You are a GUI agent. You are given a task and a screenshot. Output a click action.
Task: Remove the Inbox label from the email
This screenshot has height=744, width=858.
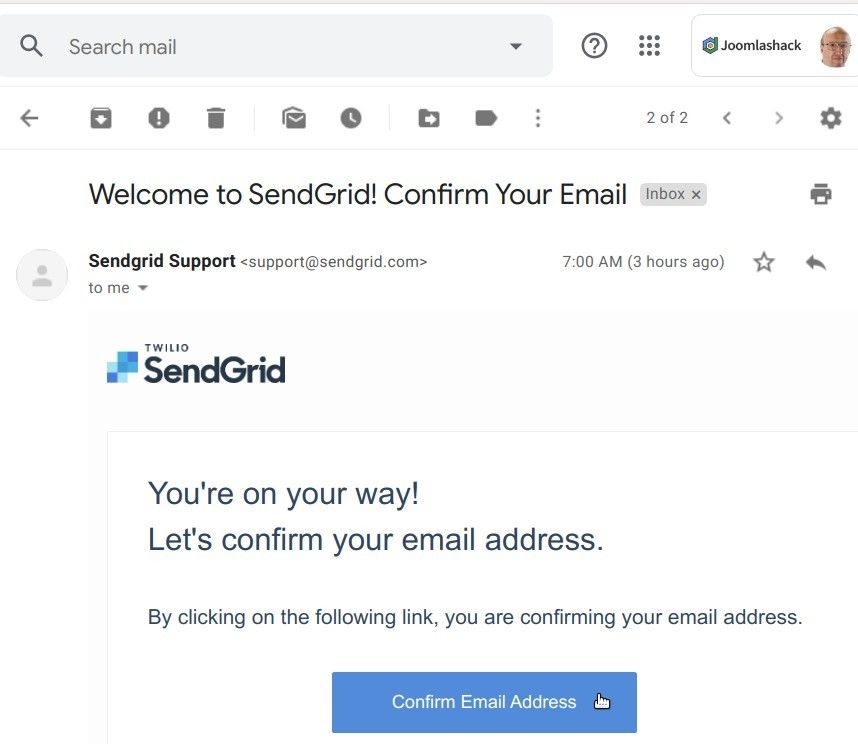(696, 194)
